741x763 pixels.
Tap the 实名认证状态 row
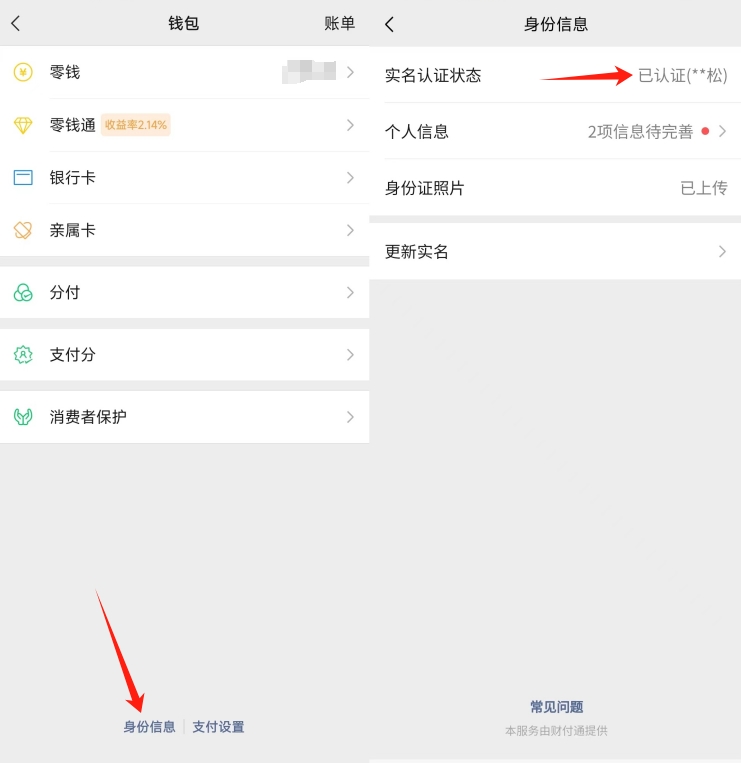[x=555, y=75]
